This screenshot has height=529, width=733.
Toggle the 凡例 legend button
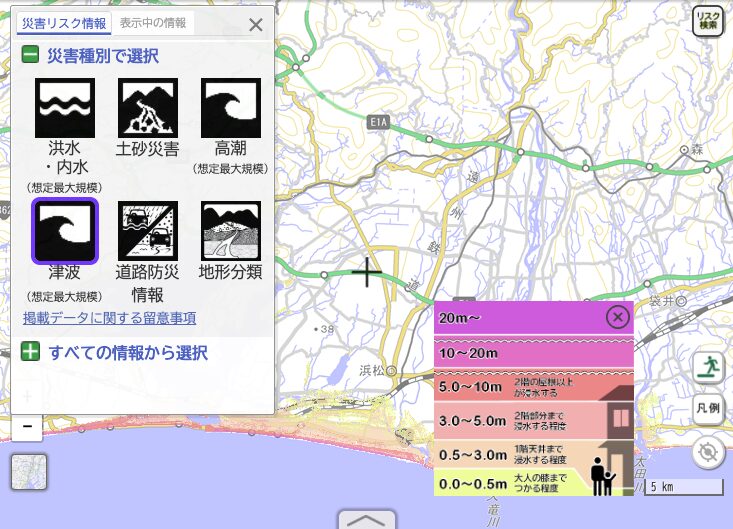(708, 409)
